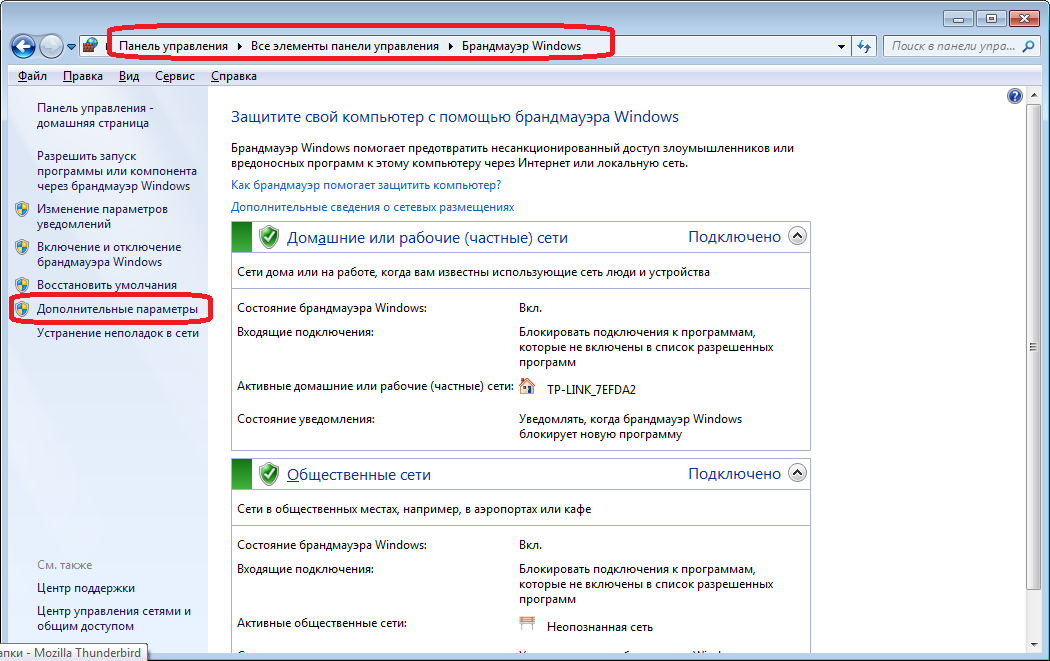This screenshot has height=661, width=1050.
Task: Click the blue Back navigation arrow
Action: tap(23, 46)
